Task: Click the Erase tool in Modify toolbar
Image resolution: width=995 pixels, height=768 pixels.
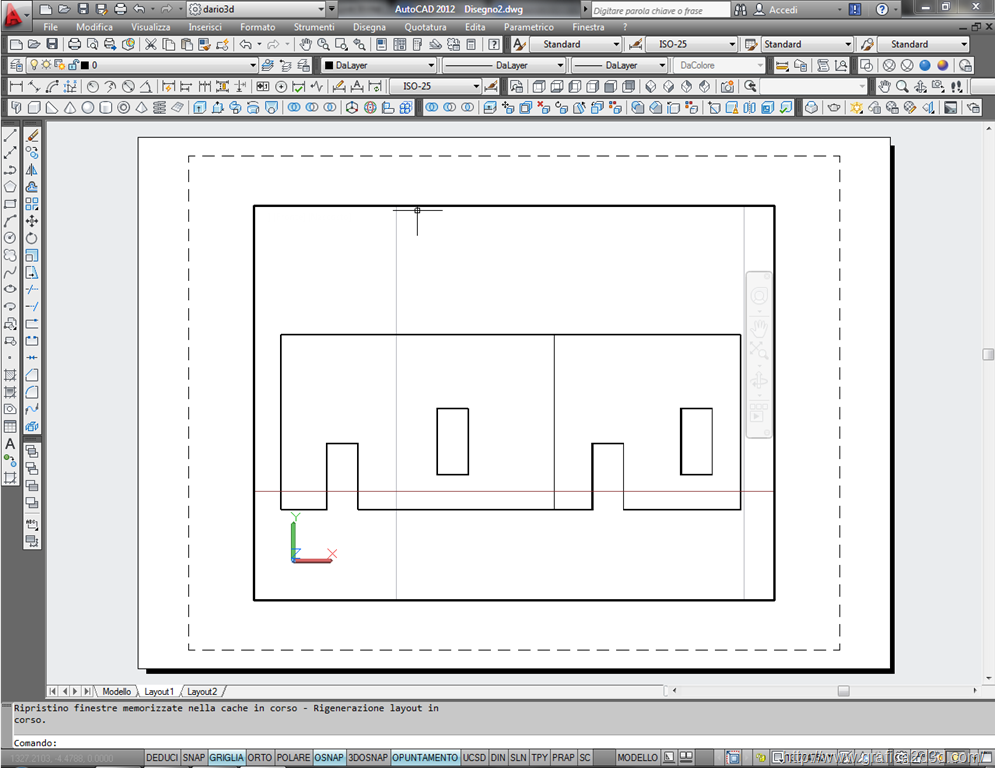Action: coord(32,135)
